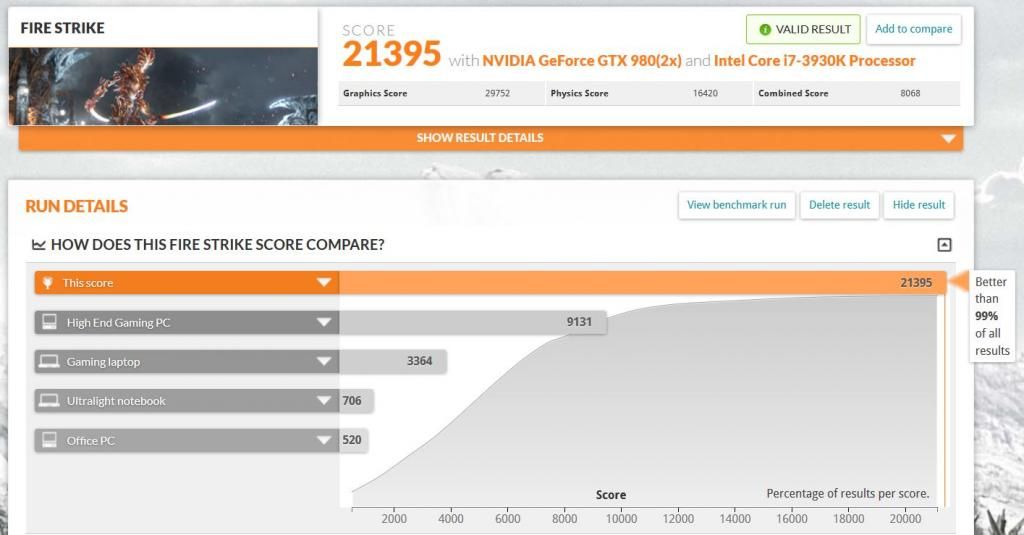Click the laptop icon for Gaming laptop
Viewport: 1024px width, 535px height.
49,361
